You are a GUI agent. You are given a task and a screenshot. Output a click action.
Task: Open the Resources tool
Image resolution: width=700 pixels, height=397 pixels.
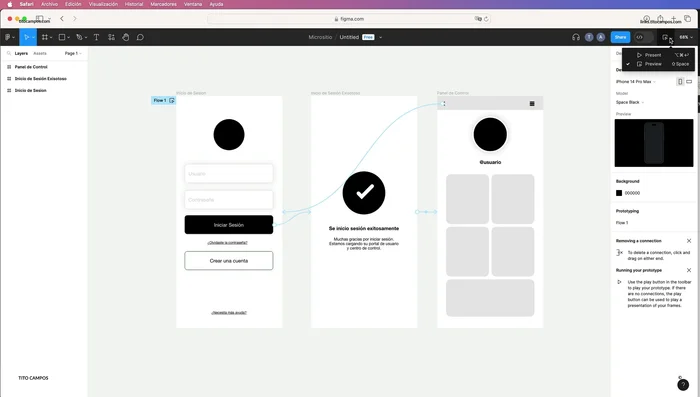[111, 37]
